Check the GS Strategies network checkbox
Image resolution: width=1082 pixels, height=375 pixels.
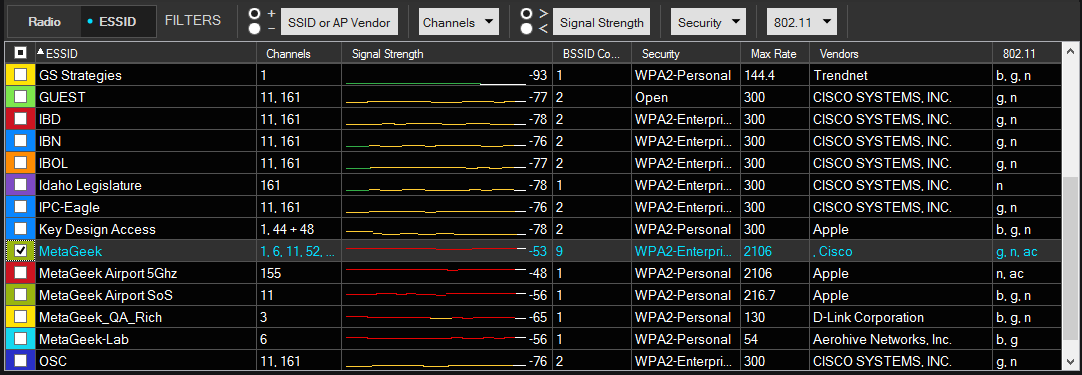21,75
